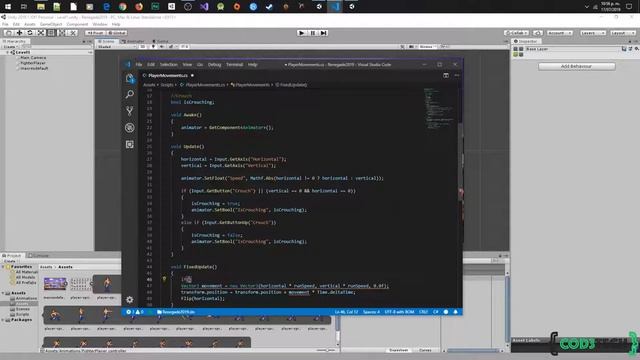Open VS Code Selection menu
Image resolution: width=640 pixels, height=360 pixels.
tap(169, 64)
